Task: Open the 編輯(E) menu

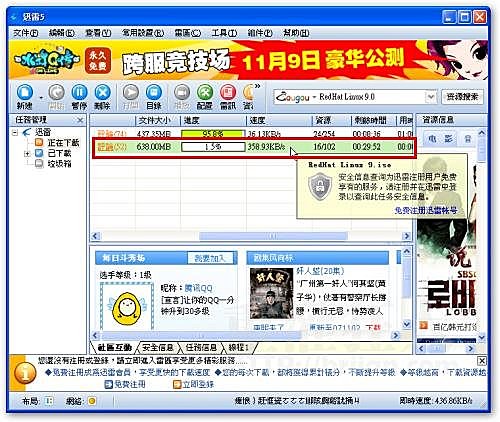Action: click(x=62, y=33)
